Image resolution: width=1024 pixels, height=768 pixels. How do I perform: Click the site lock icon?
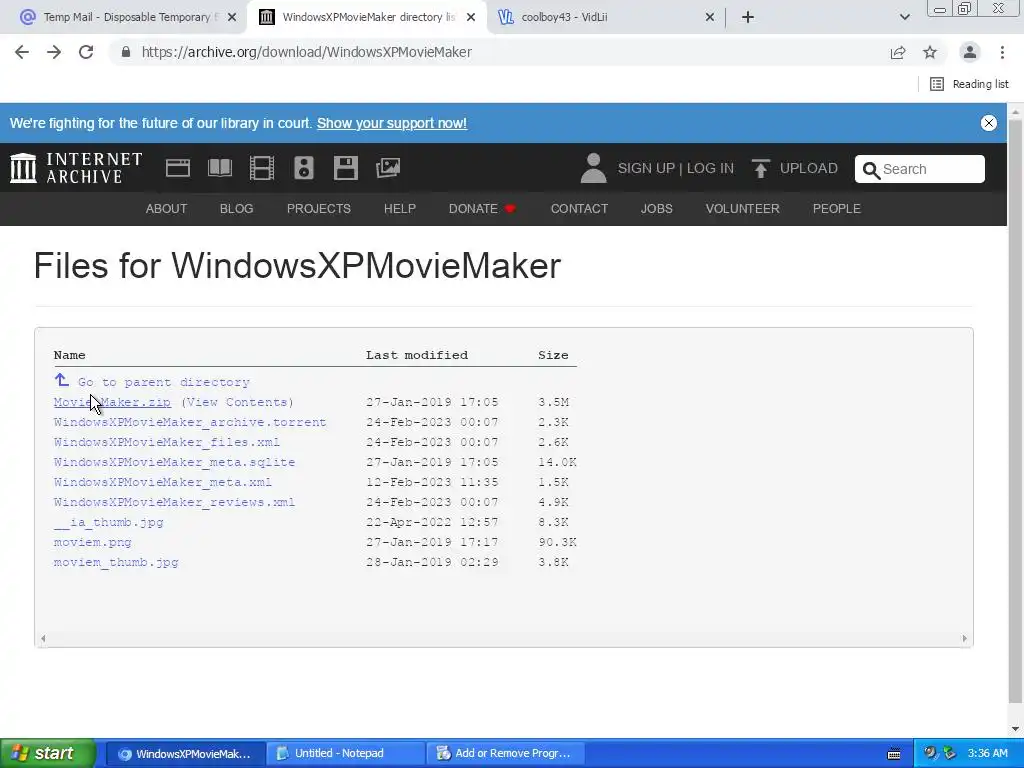(x=126, y=52)
